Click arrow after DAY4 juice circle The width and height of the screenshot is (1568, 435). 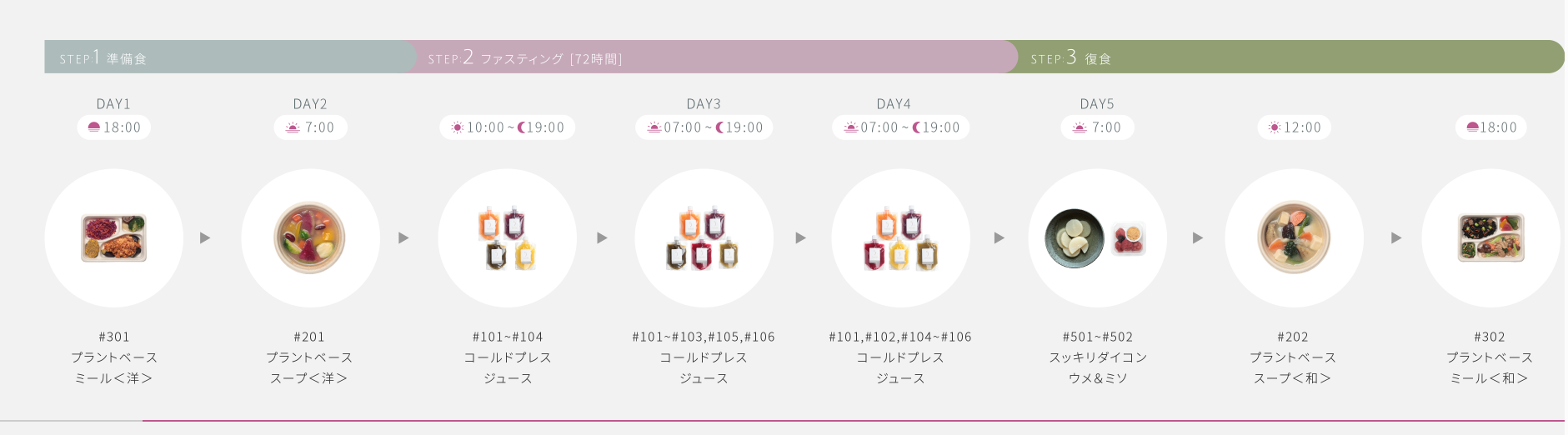coord(999,238)
